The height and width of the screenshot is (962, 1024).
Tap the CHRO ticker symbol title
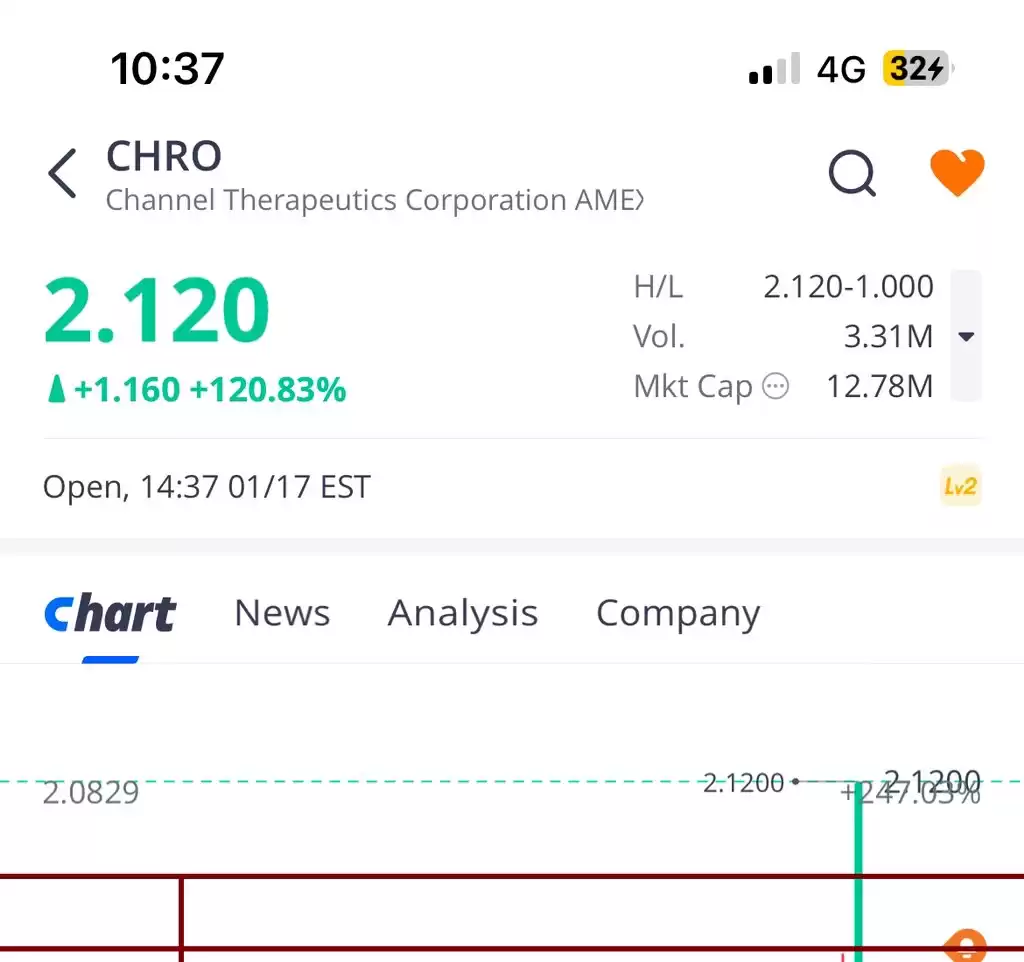[164, 156]
